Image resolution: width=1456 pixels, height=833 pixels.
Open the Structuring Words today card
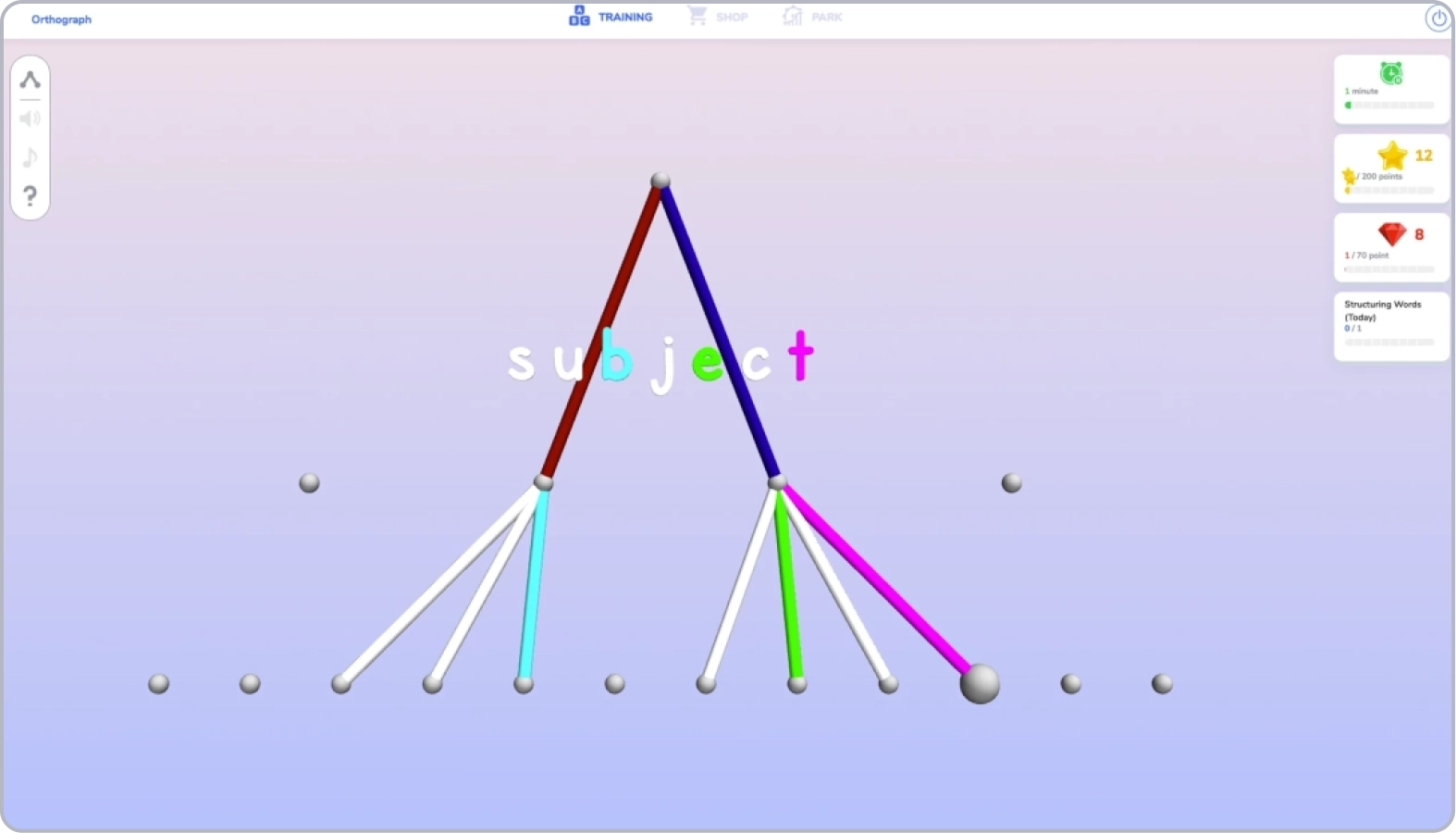pos(1390,326)
